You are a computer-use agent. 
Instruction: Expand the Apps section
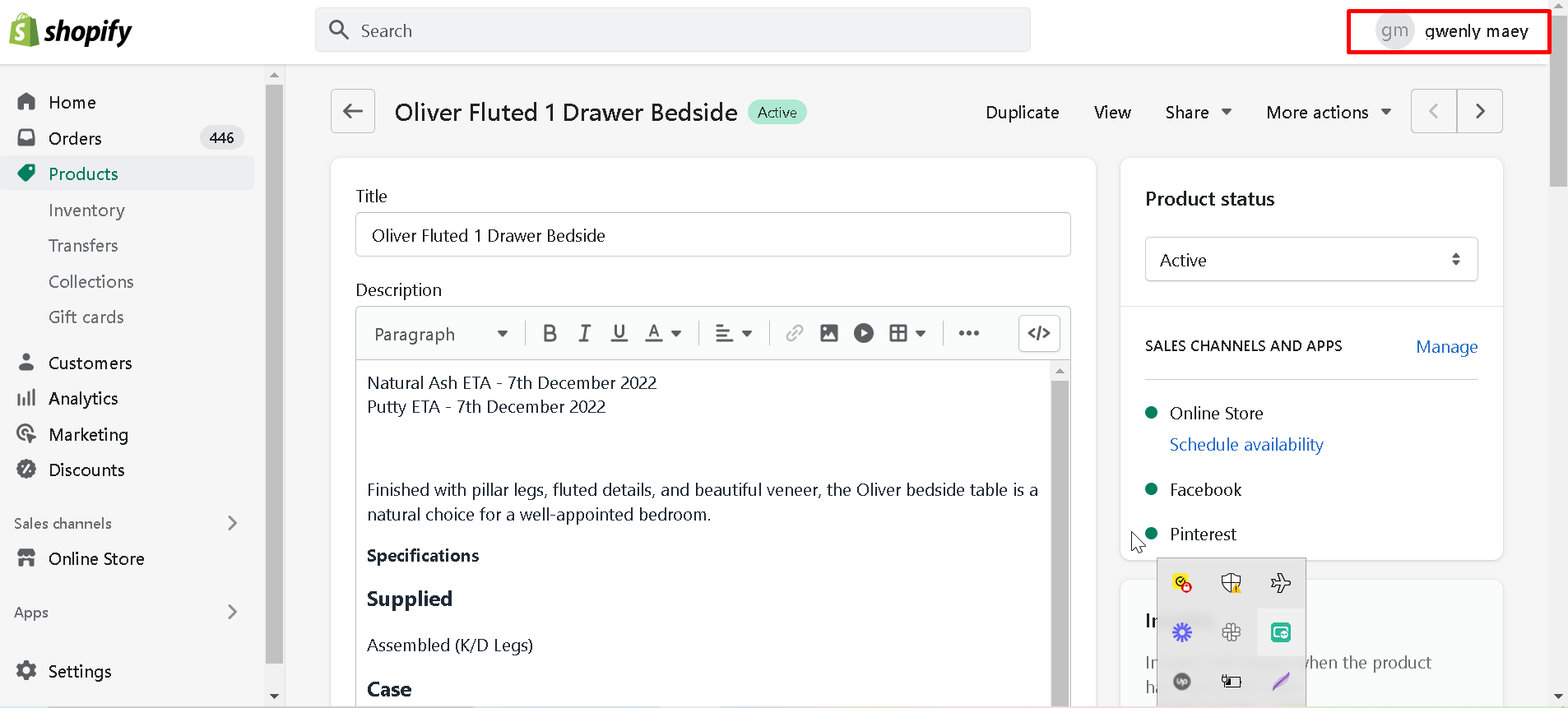pyautogui.click(x=233, y=612)
